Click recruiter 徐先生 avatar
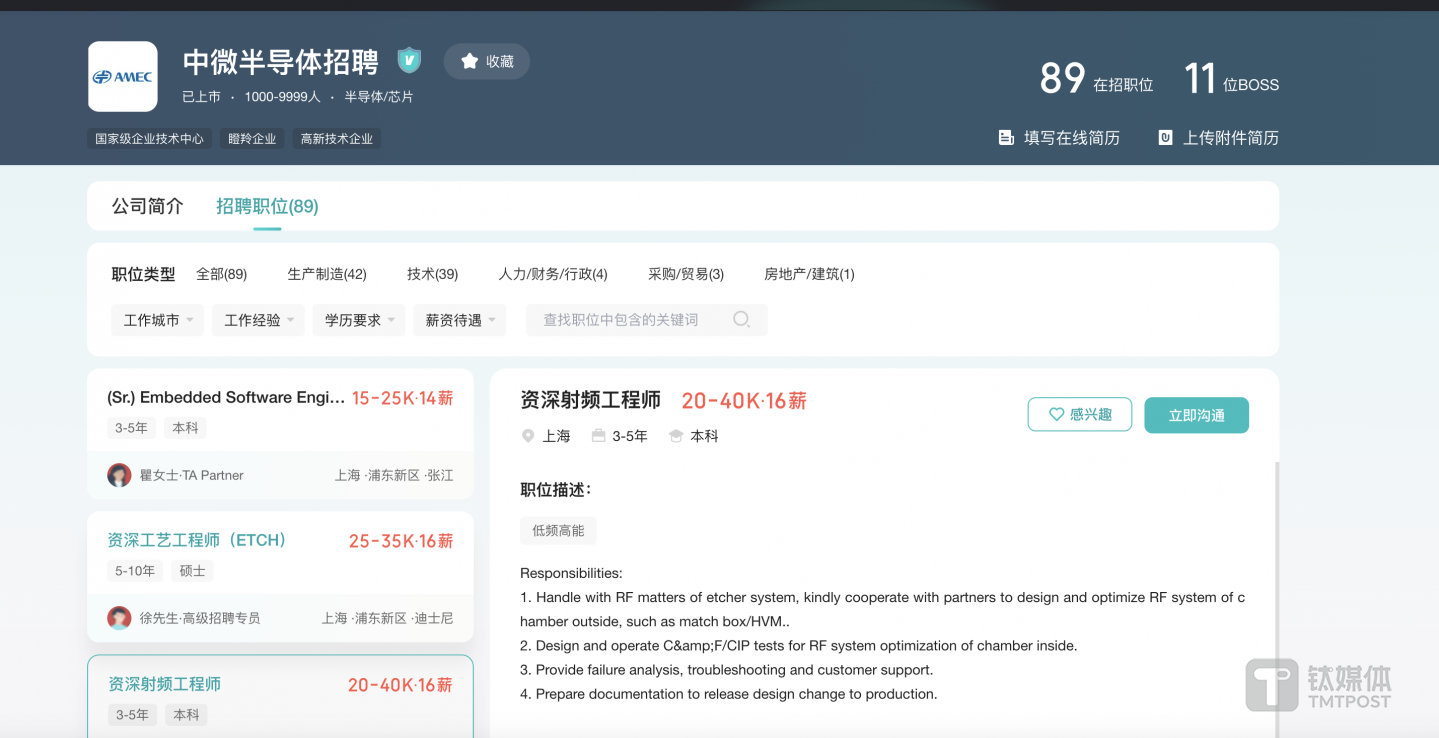This screenshot has height=738, width=1439. click(119, 618)
